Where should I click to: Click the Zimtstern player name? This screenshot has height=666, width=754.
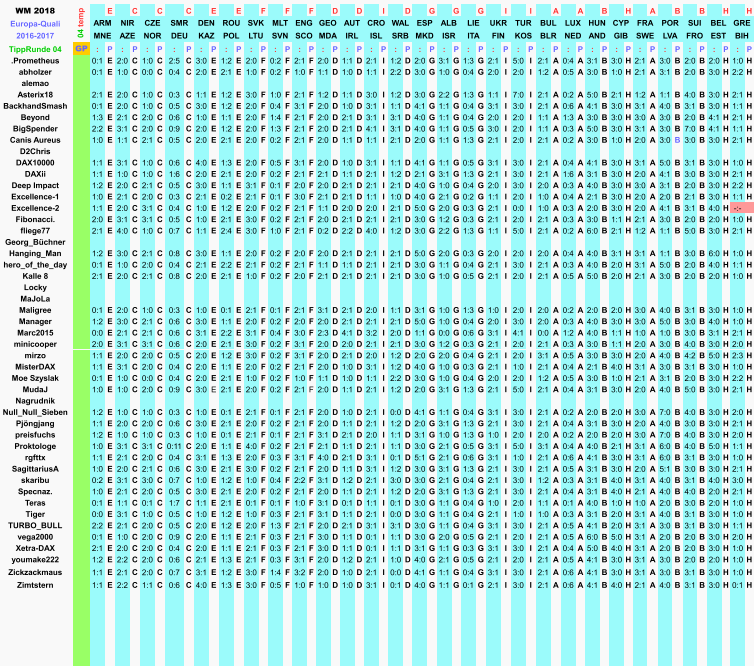click(x=36, y=583)
